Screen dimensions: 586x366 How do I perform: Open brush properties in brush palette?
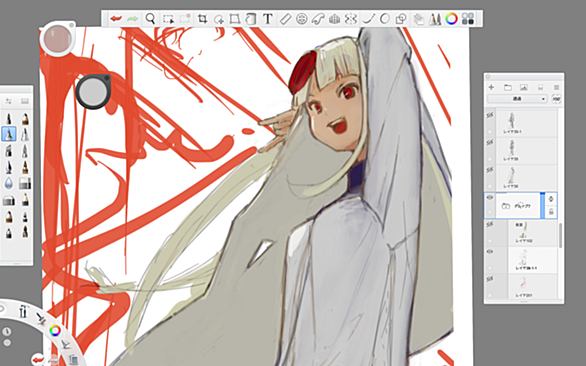[x=9, y=101]
